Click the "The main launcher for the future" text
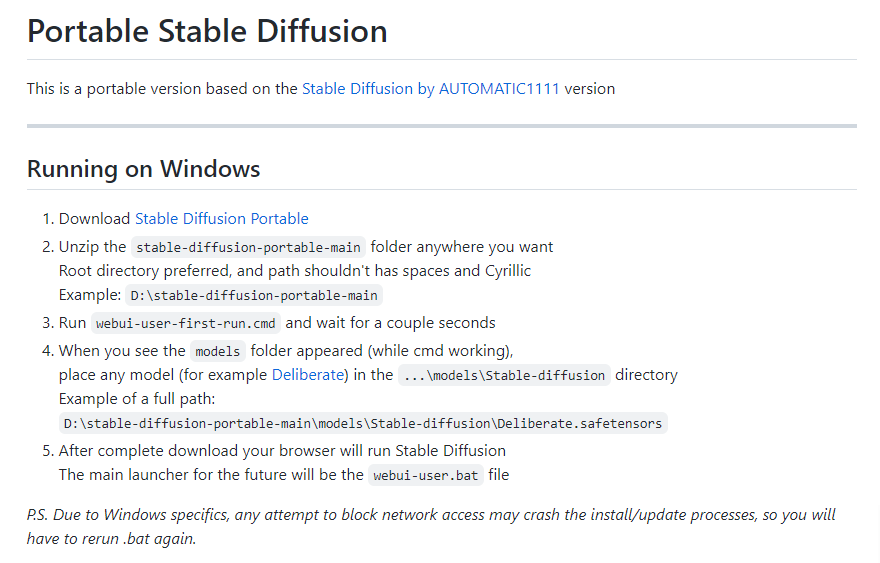880x563 pixels. coord(211,475)
